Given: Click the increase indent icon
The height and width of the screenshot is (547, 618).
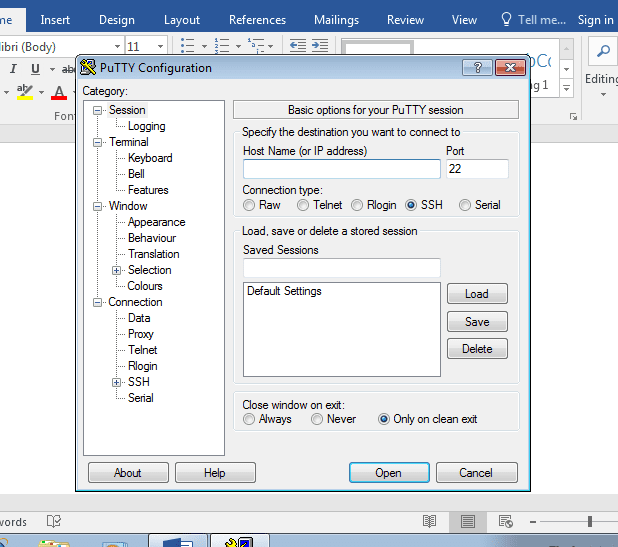Looking at the screenshot, I should (x=320, y=46).
